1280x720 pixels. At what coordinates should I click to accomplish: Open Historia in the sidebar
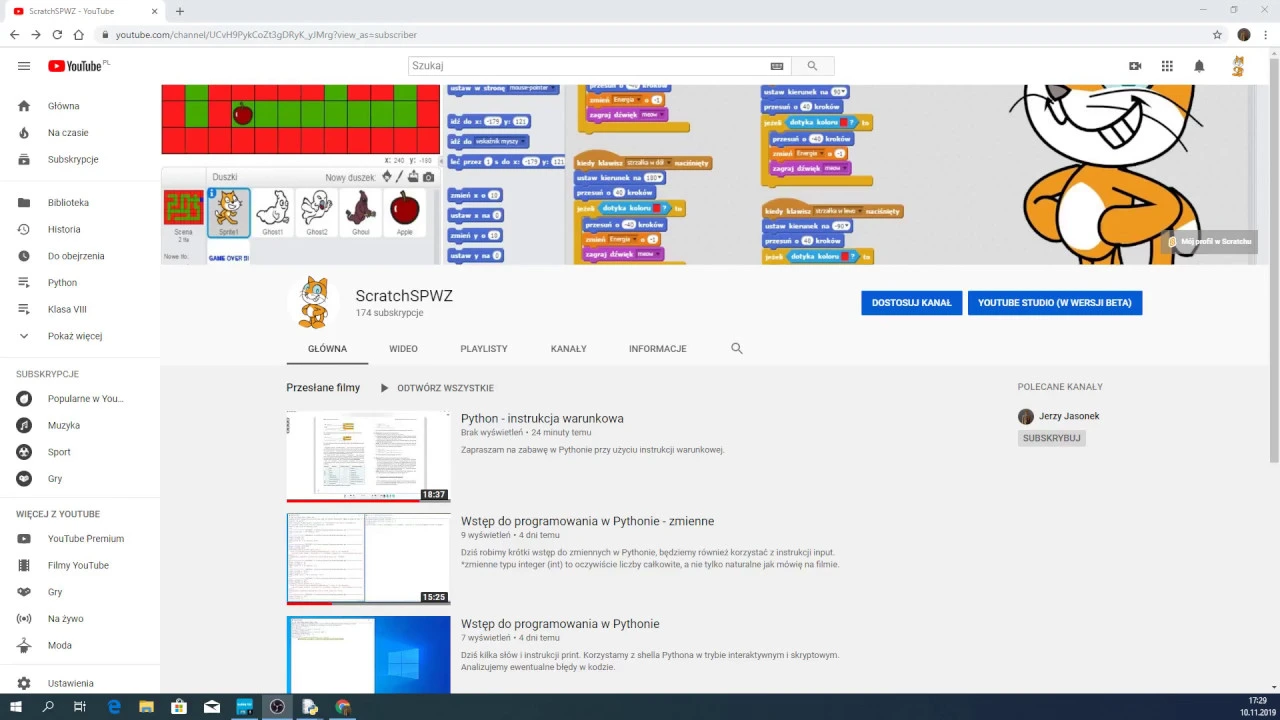click(64, 229)
